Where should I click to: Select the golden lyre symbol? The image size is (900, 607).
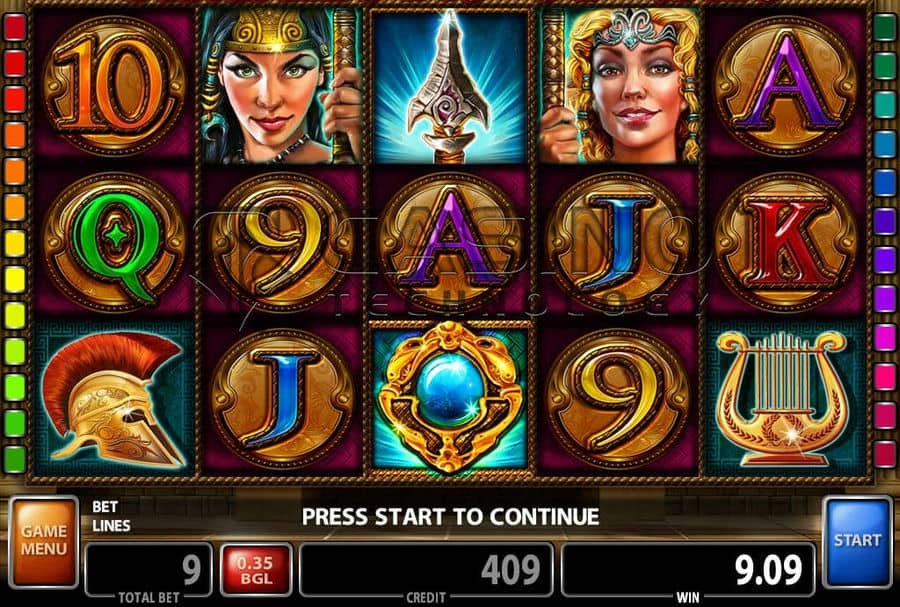[x=785, y=398]
